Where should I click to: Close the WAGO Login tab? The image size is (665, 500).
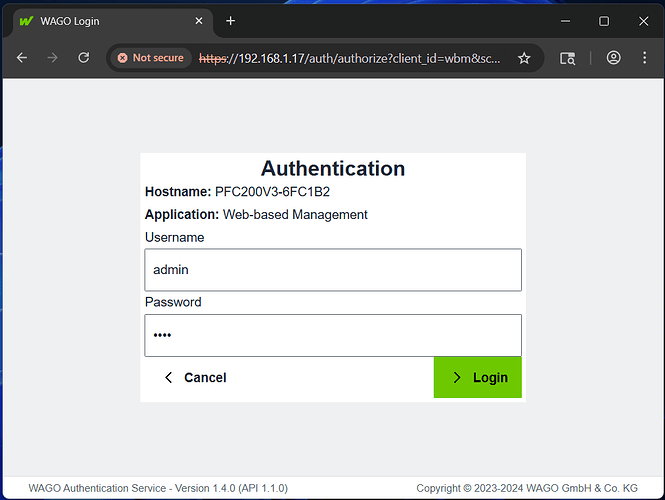199,21
